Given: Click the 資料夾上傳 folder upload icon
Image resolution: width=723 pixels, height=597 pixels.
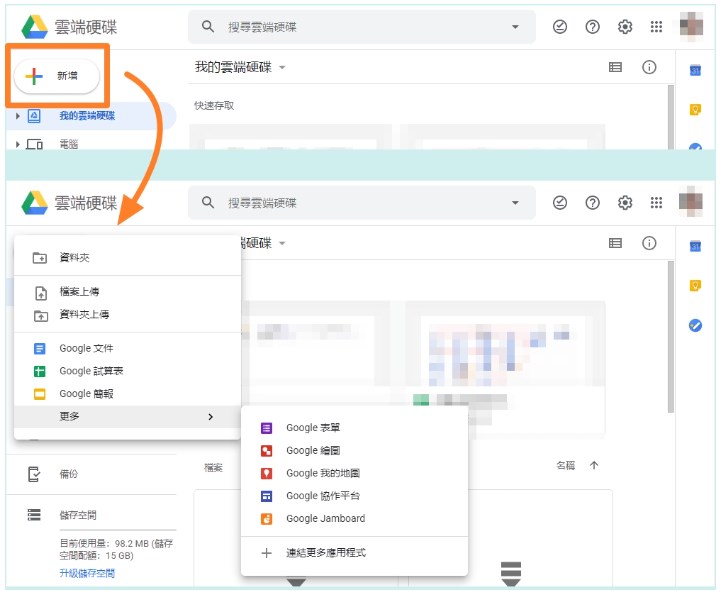Looking at the screenshot, I should click(40, 315).
